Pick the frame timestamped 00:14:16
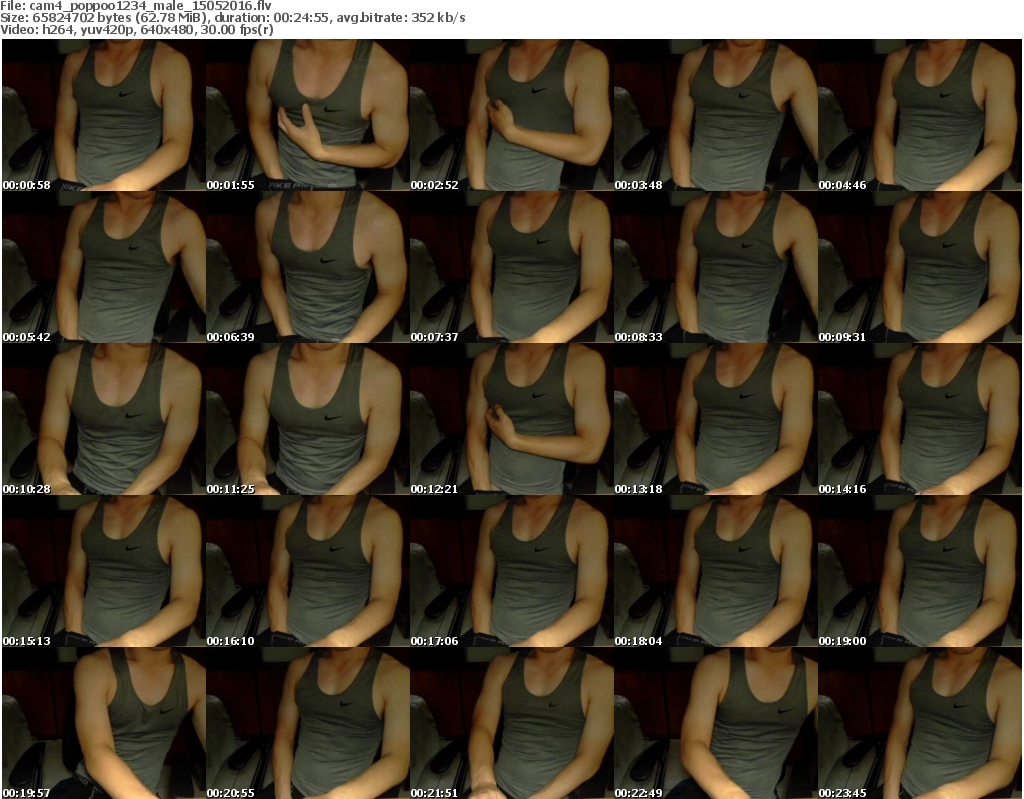Screen dimensions: 1024x799 click(x=920, y=419)
